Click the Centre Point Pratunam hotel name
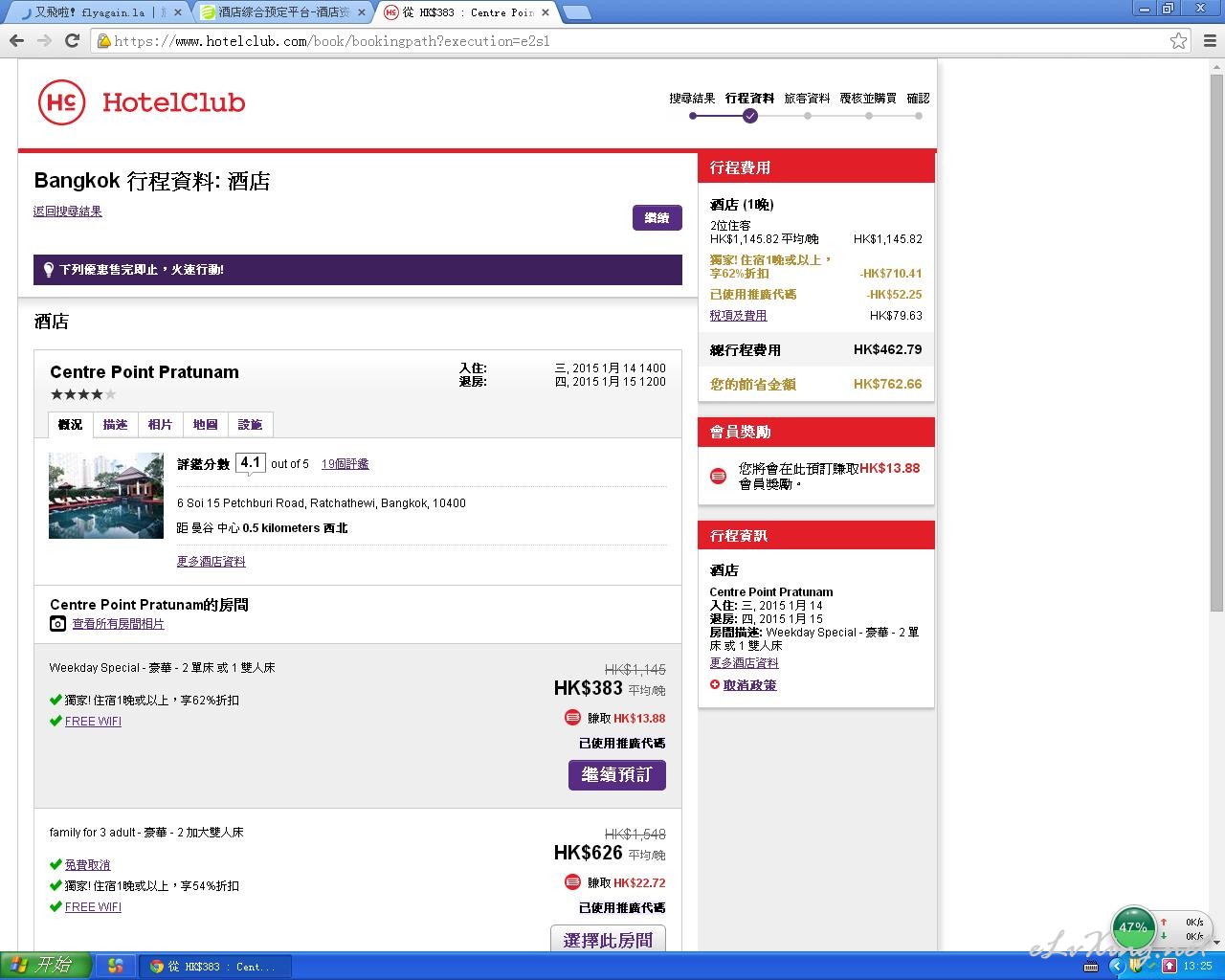The image size is (1225, 980). click(x=145, y=372)
